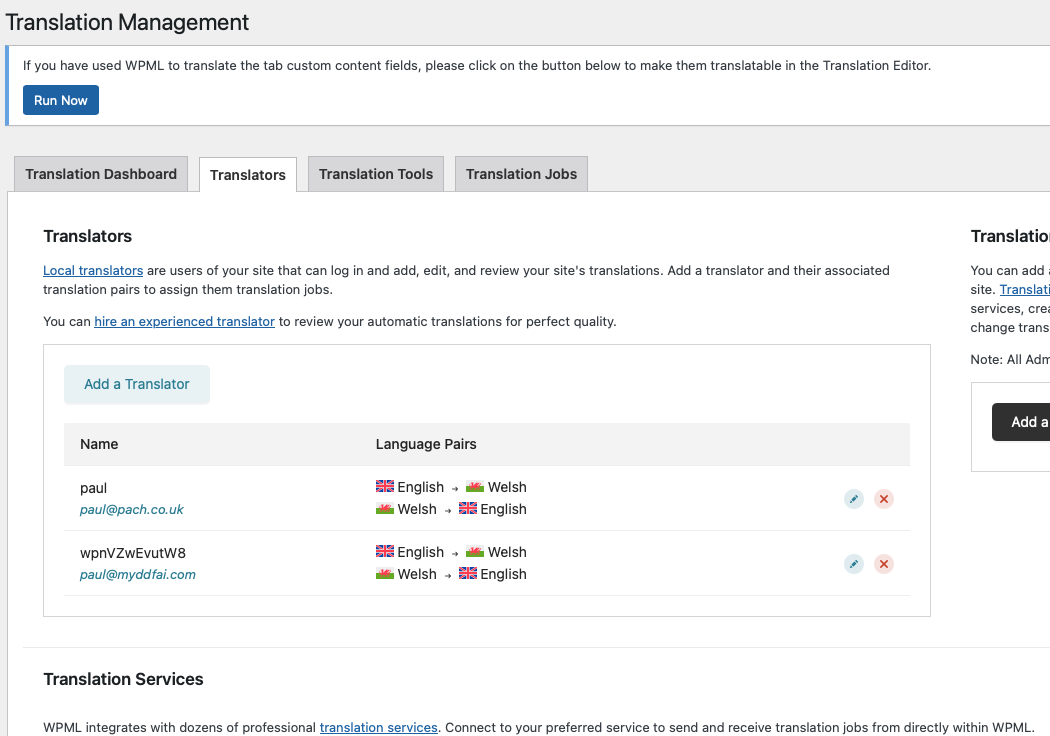Click the Run Now button
This screenshot has width=1050, height=736.
(61, 100)
